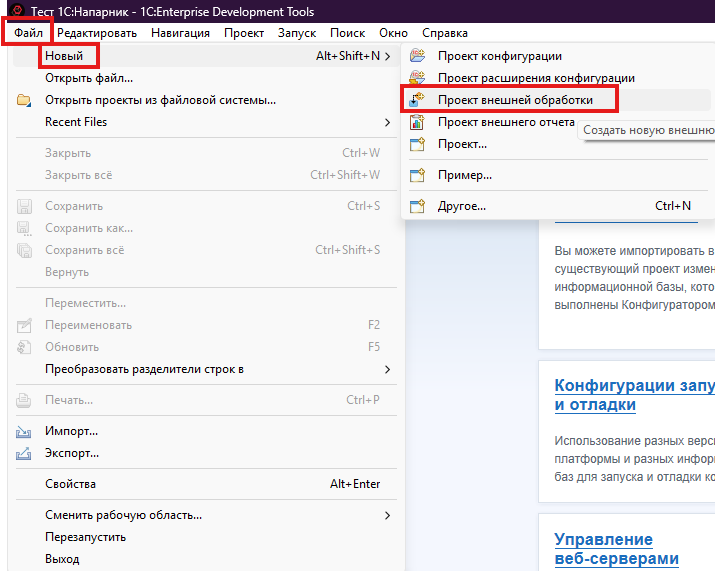Open the Редактировать menu
This screenshot has width=715, height=571.
tap(97, 33)
